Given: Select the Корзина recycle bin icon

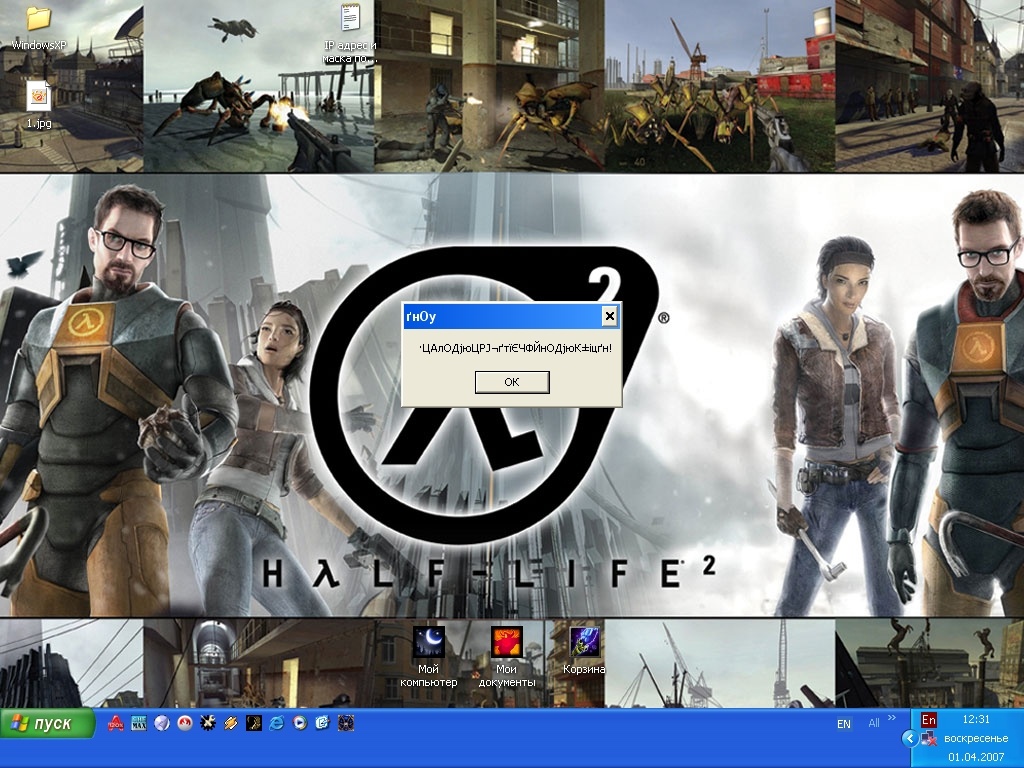Looking at the screenshot, I should pos(584,650).
